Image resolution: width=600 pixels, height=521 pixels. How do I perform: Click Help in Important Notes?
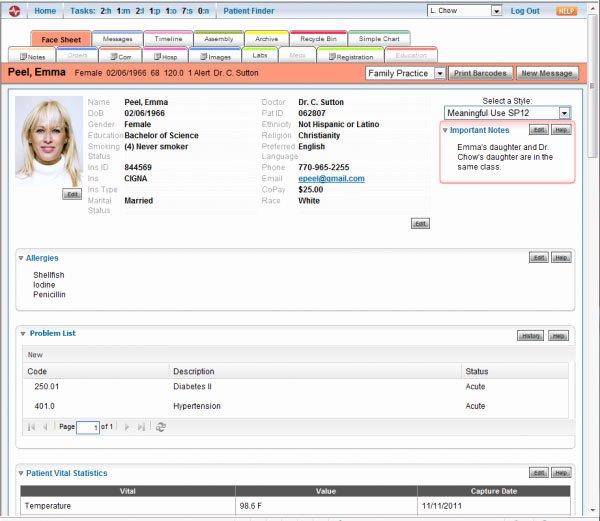pos(561,130)
